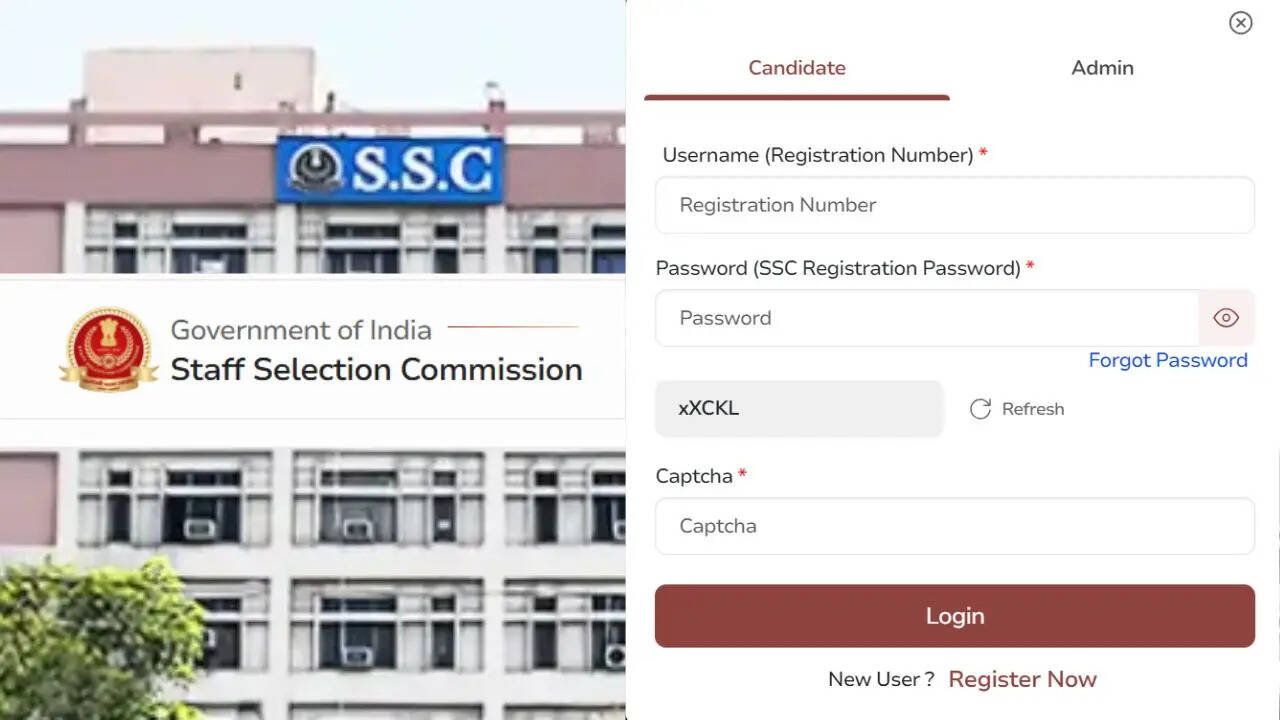
Task: Open the Forgot Password link
Action: pos(1167,360)
